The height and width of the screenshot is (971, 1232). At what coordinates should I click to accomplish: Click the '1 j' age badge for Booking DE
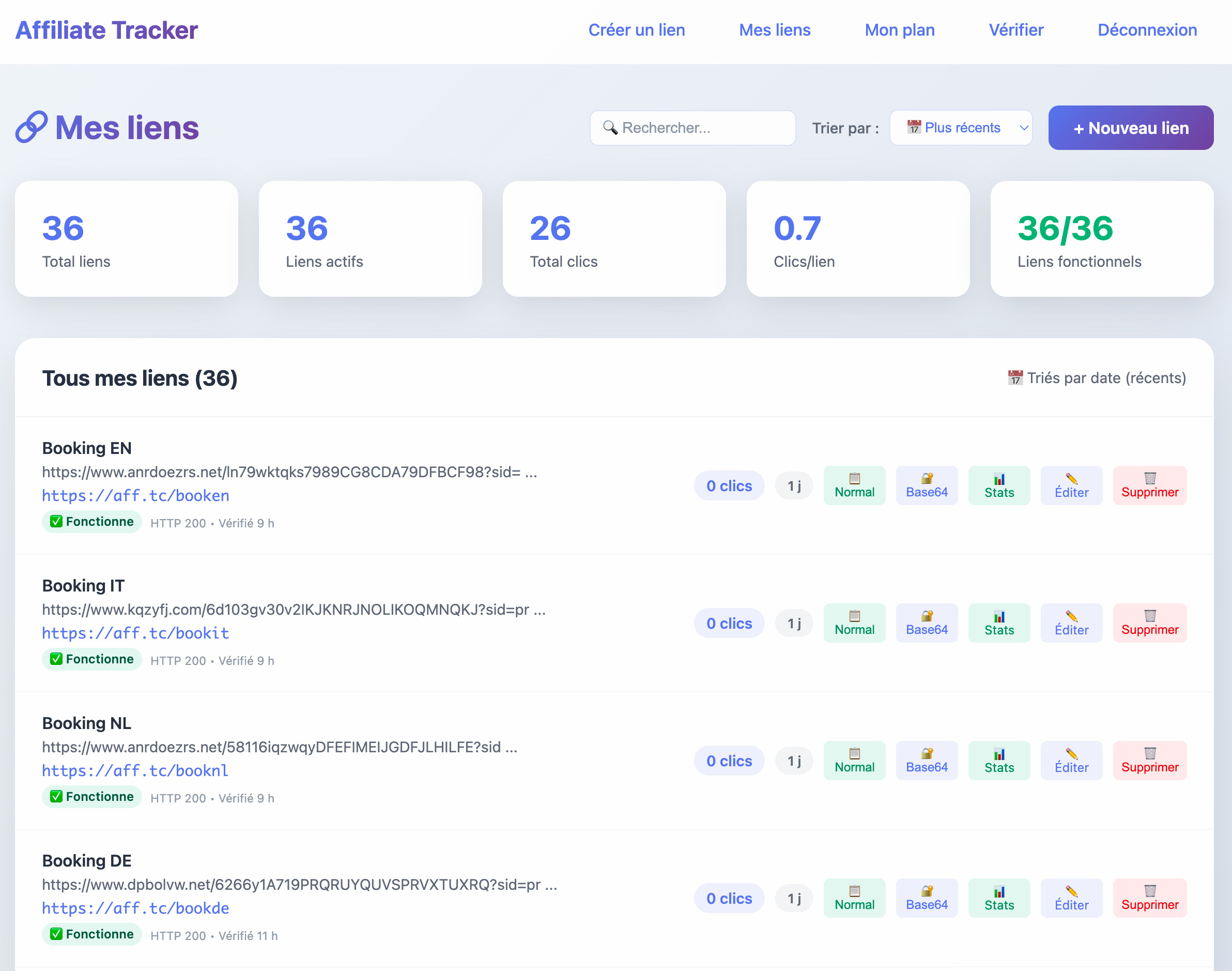[x=794, y=898]
